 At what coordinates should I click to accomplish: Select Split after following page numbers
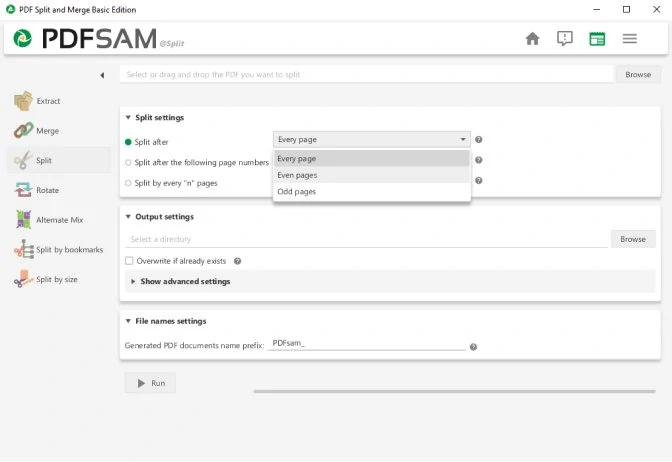coord(128,162)
